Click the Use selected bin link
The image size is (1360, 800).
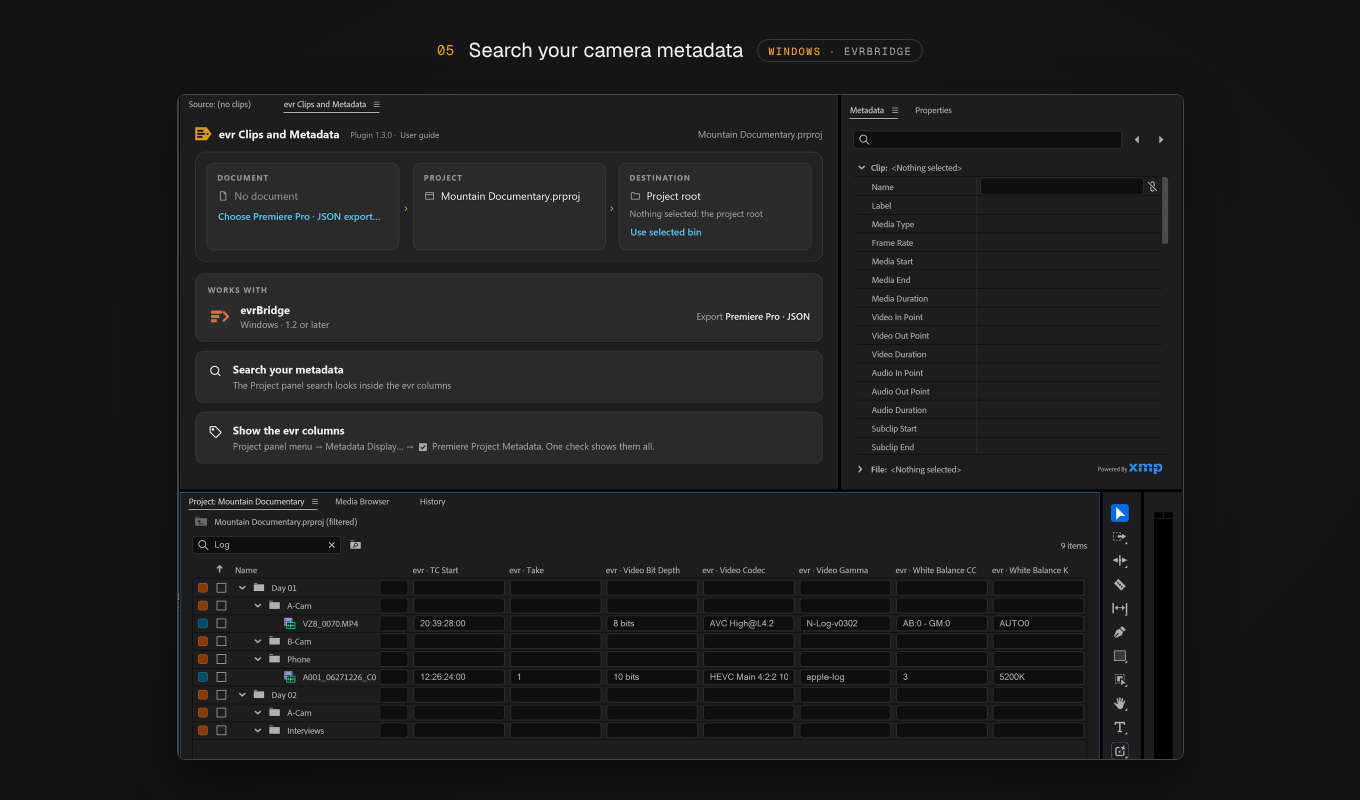pyautogui.click(x=665, y=232)
